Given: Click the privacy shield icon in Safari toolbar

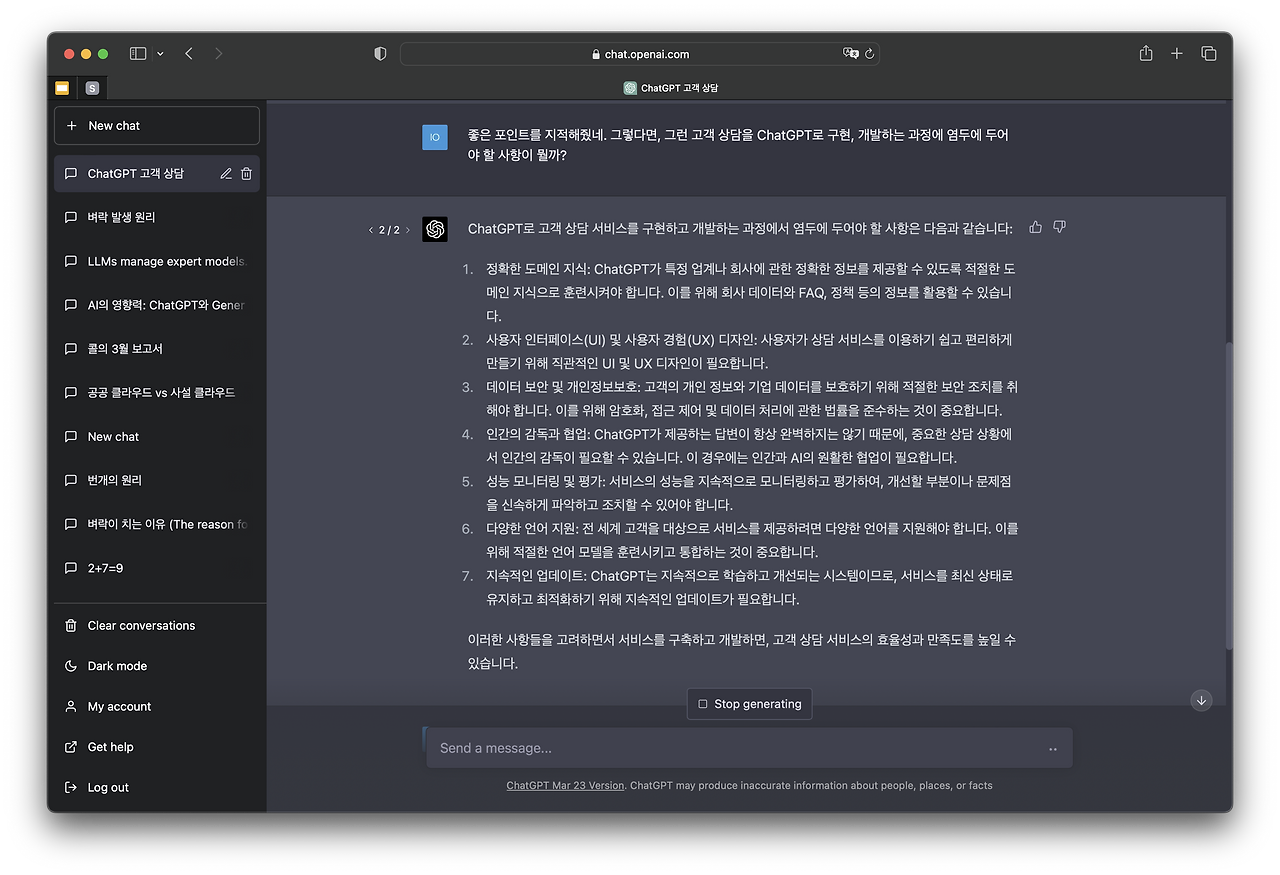Looking at the screenshot, I should click(x=380, y=53).
